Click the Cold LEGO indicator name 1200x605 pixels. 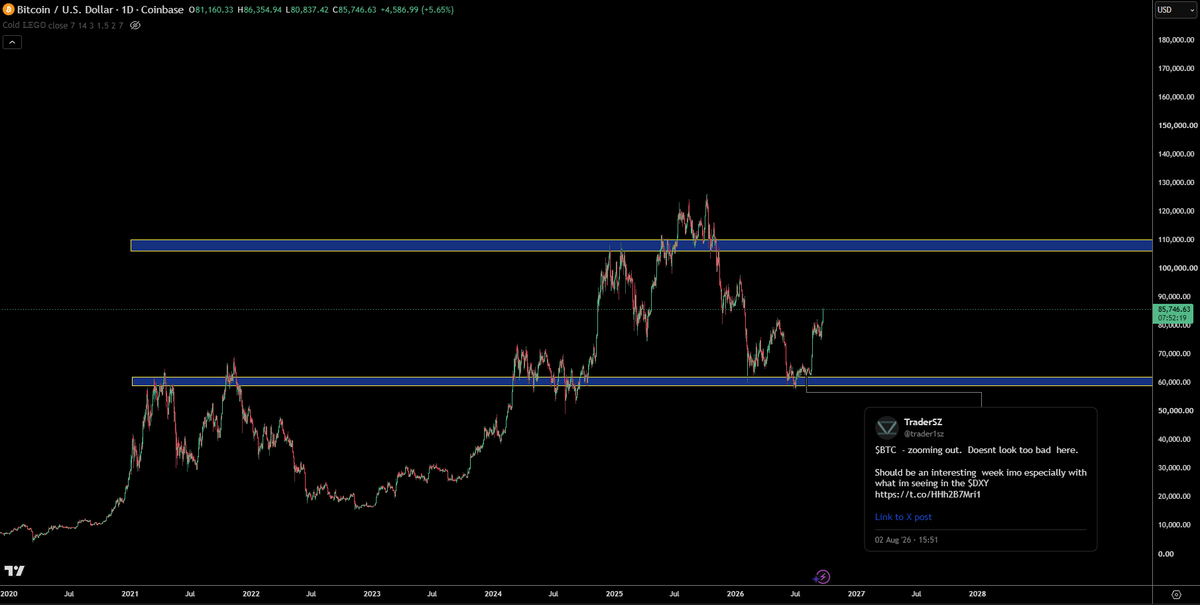pos(24,25)
